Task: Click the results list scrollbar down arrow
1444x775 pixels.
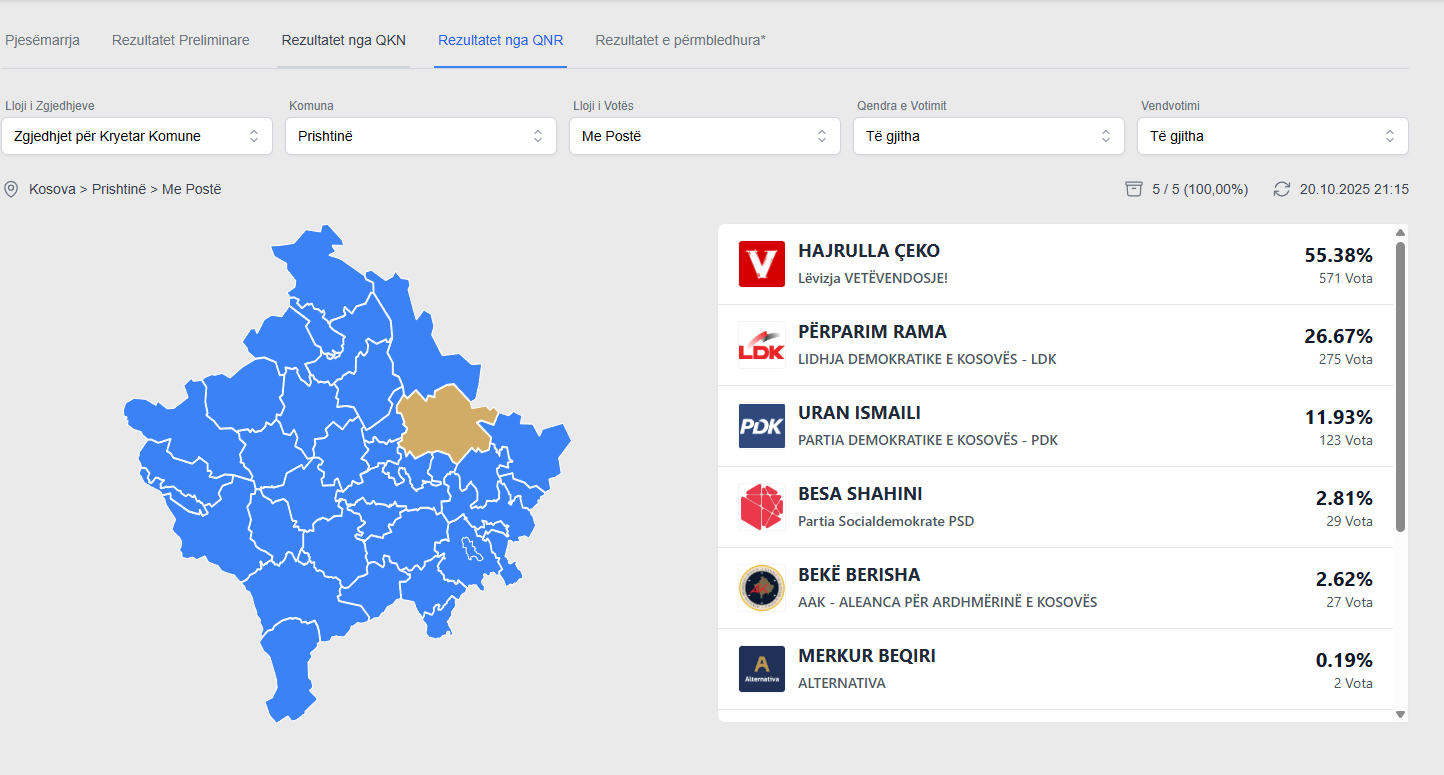Action: coord(1400,714)
